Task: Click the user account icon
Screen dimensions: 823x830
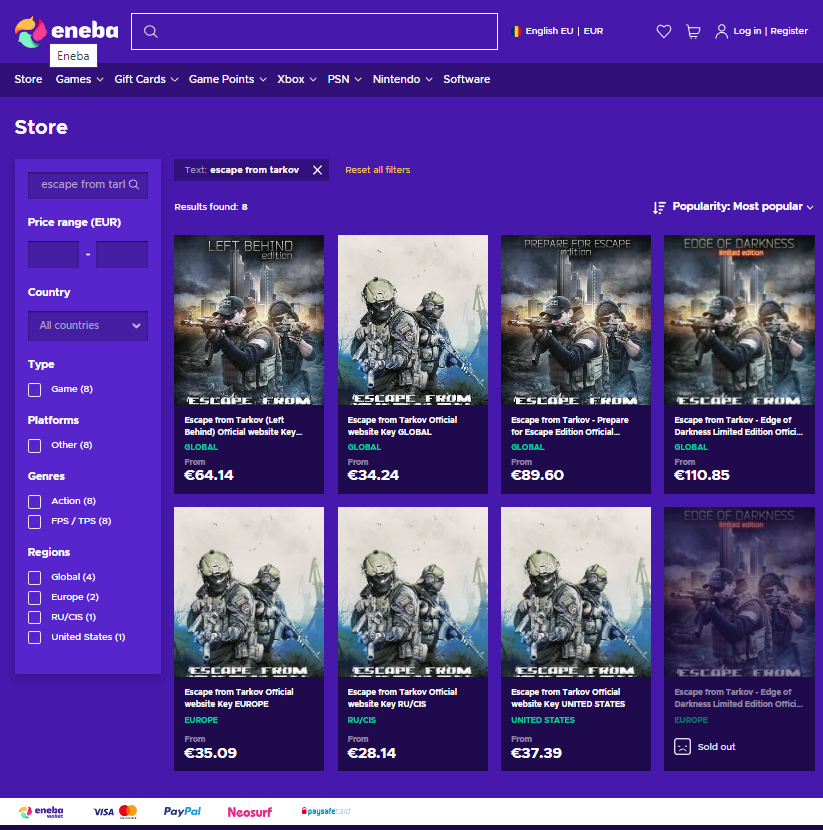Action: (721, 31)
